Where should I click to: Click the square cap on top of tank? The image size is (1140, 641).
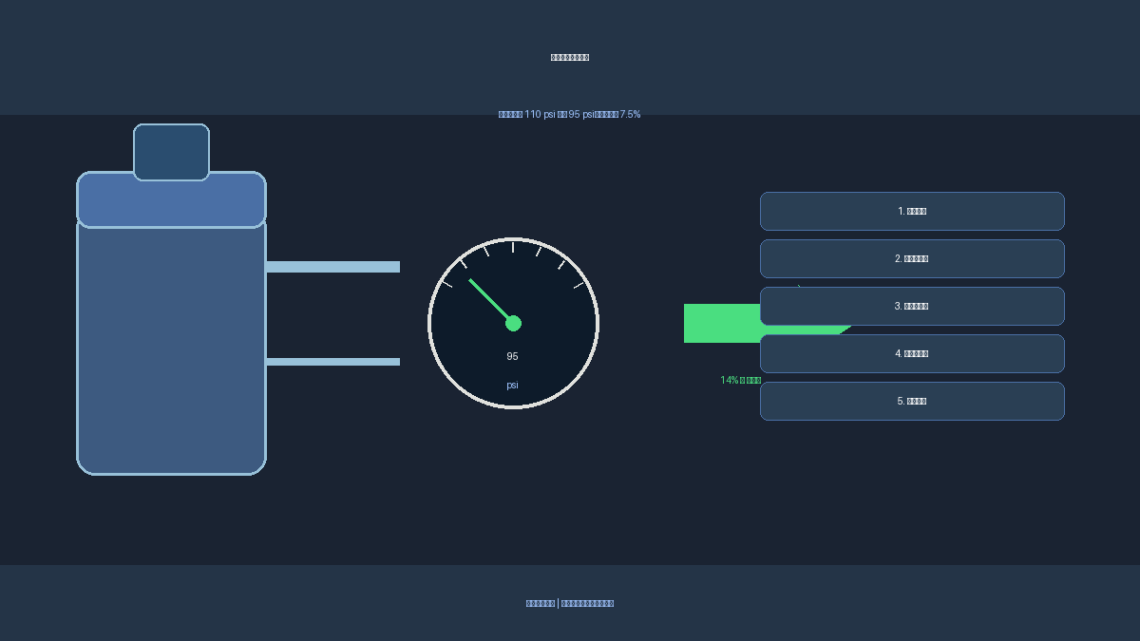tap(172, 152)
